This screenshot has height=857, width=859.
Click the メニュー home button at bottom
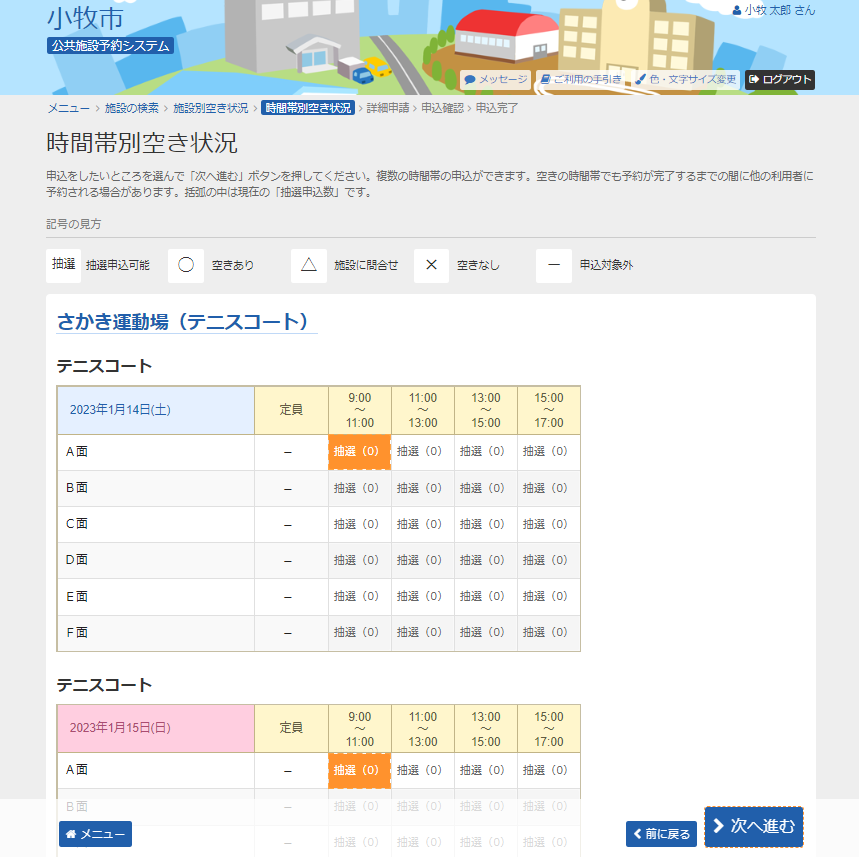click(96, 834)
